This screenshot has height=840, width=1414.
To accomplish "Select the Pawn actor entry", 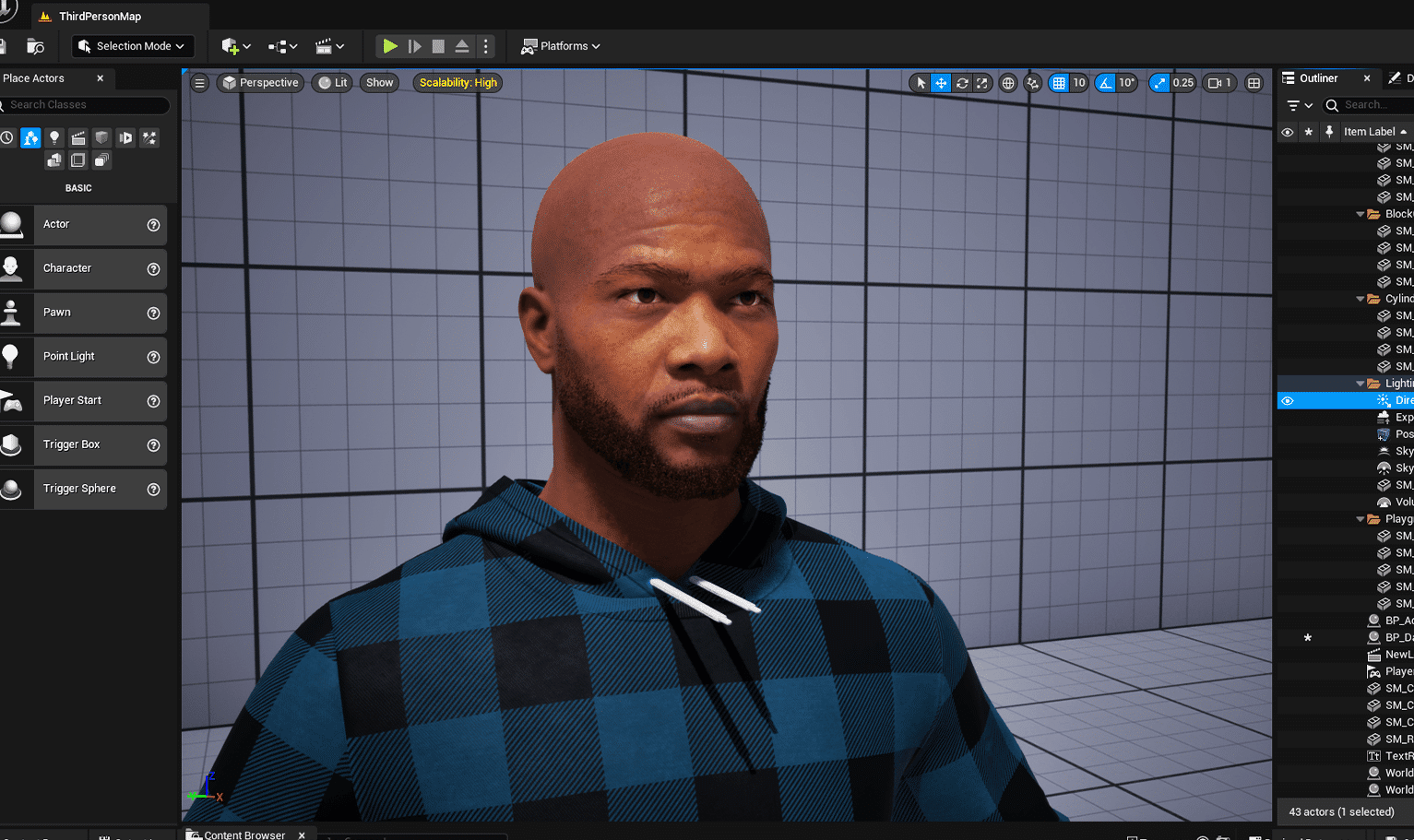I will click(83, 314).
